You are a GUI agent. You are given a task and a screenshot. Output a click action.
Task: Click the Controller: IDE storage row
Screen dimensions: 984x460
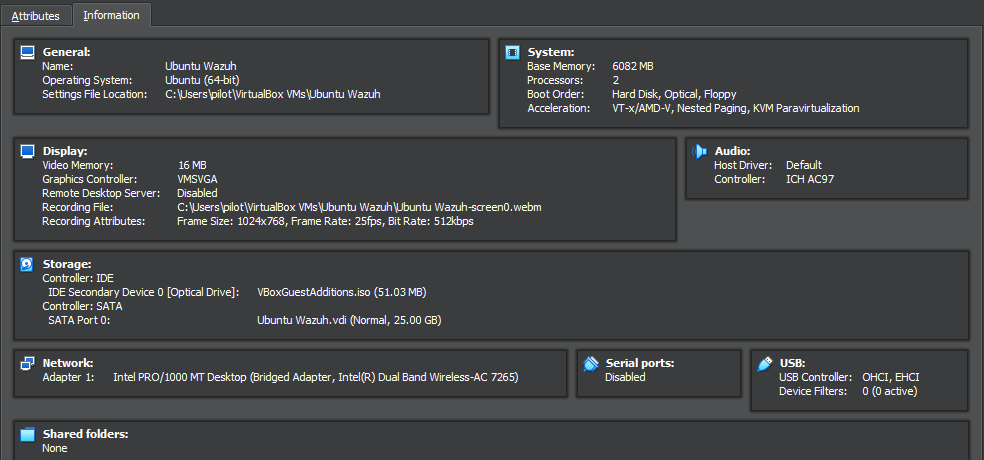click(78, 278)
